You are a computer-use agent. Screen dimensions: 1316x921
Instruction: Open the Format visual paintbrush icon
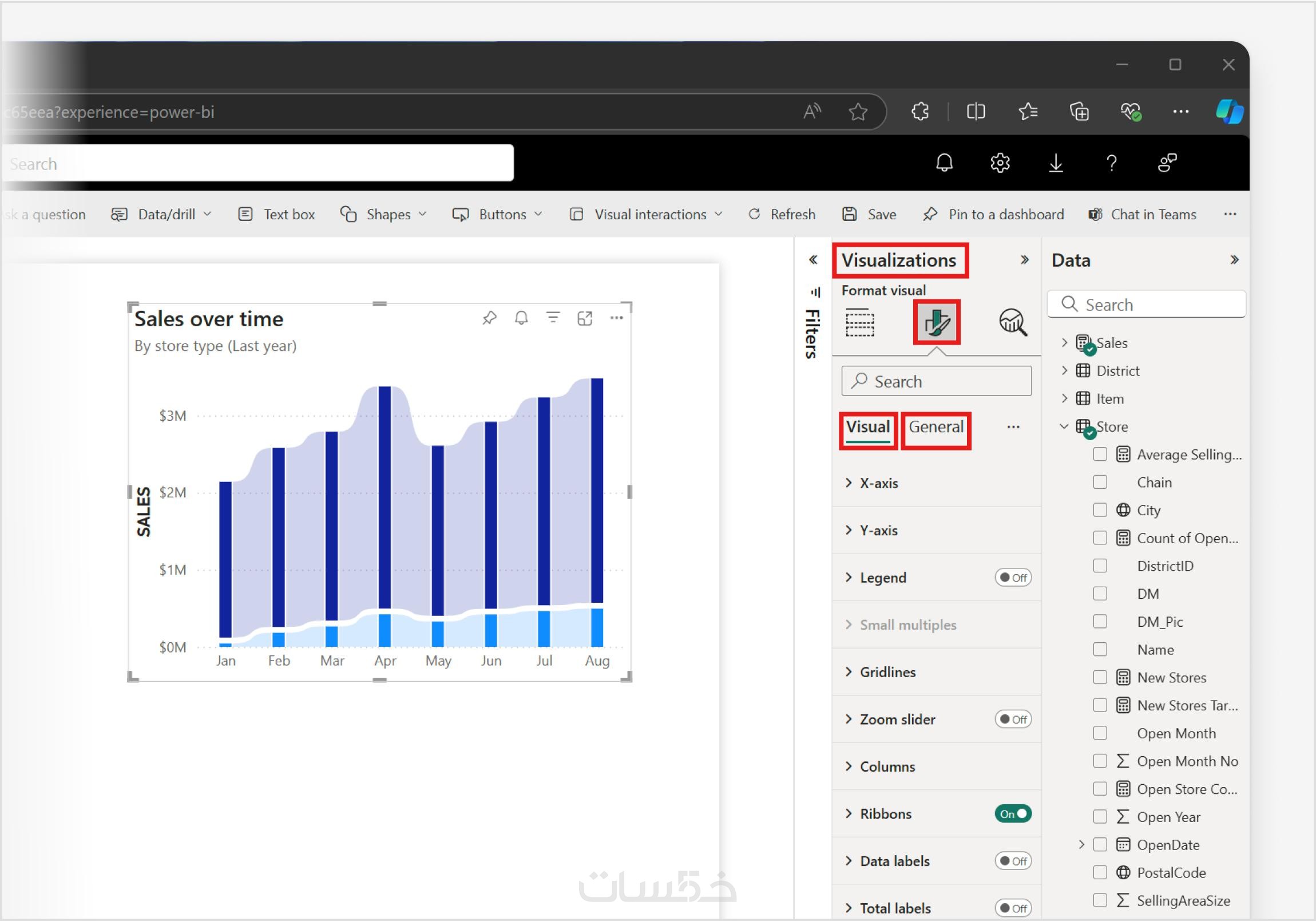coord(936,322)
